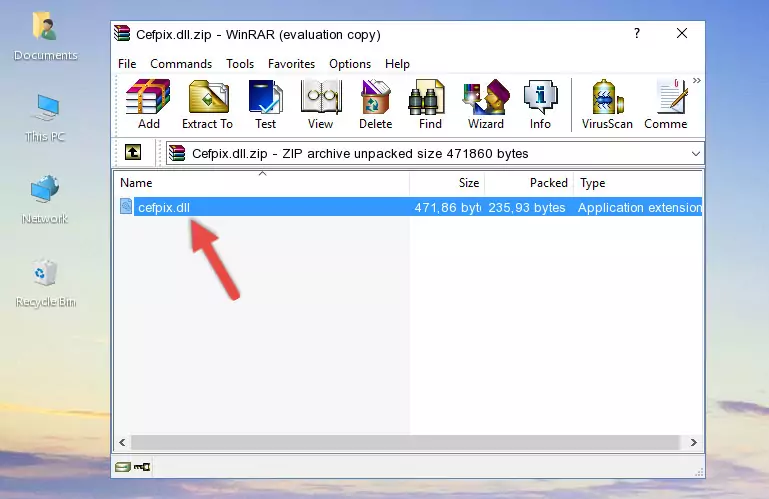Viewport: 769px width, 499px height.
Task: Click the Add toolbar icon
Action: [148, 105]
